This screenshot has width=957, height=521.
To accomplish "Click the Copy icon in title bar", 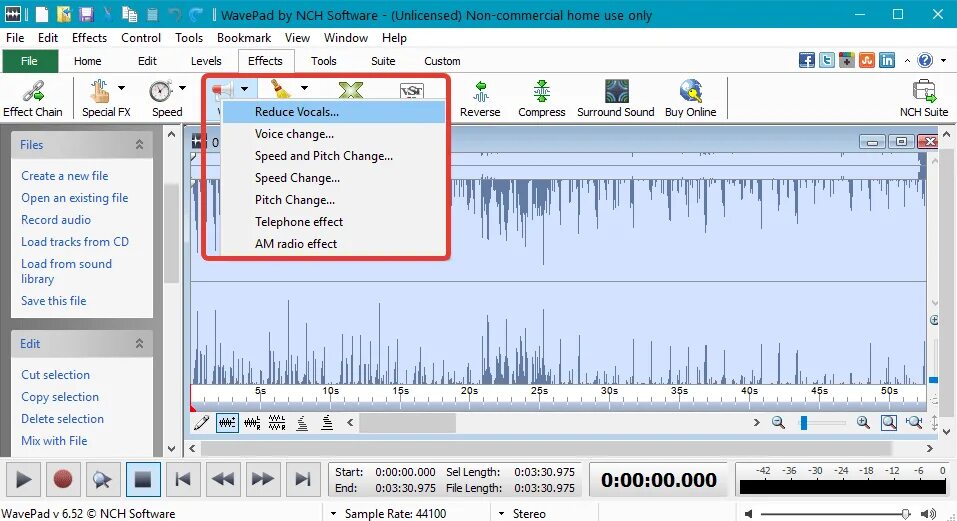I will [x=129, y=14].
